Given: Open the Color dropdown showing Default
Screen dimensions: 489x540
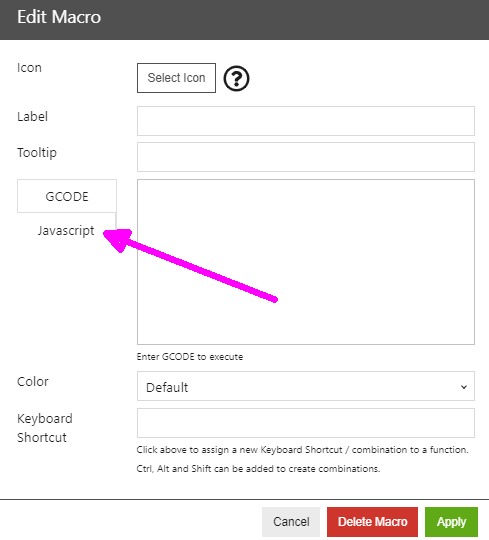Looking at the screenshot, I should [306, 386].
